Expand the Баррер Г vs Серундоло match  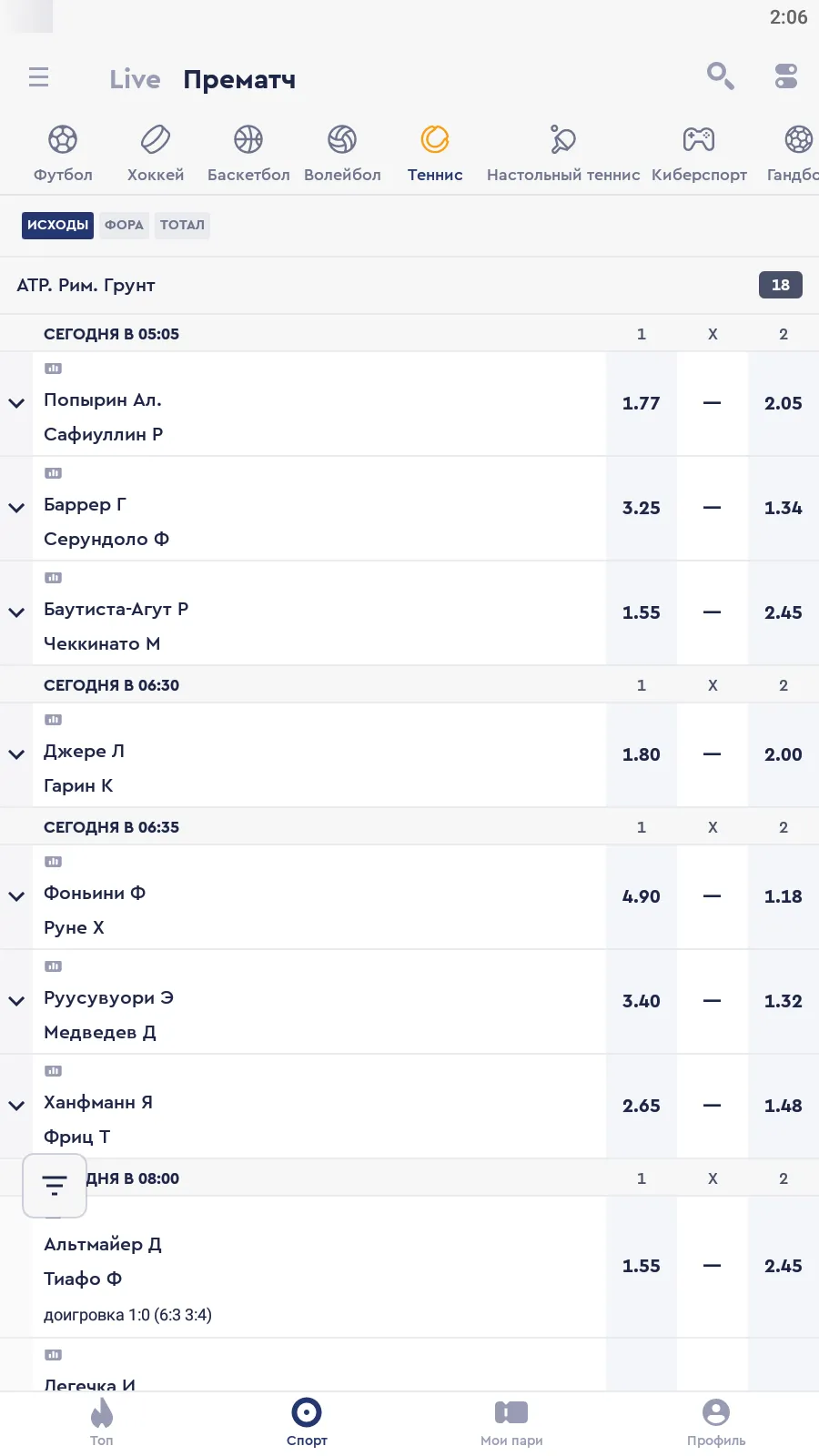(16, 508)
